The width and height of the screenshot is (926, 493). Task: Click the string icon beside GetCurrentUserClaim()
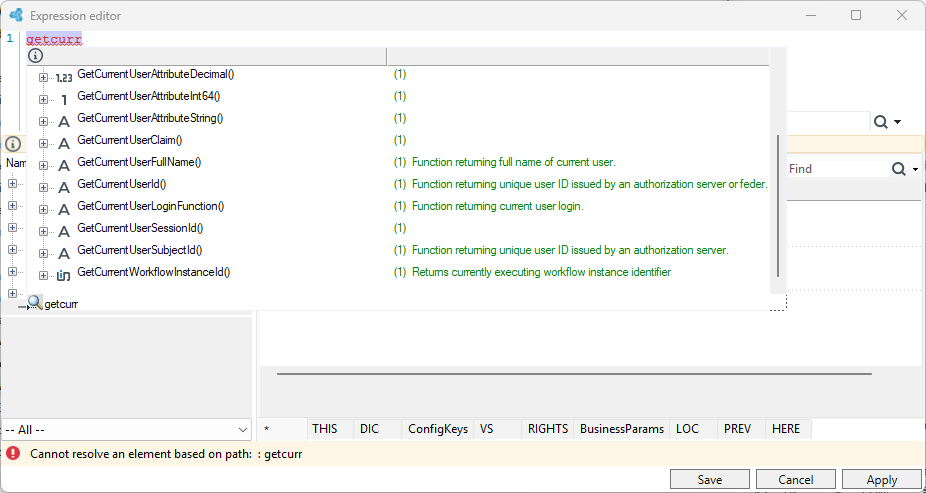coord(64,143)
